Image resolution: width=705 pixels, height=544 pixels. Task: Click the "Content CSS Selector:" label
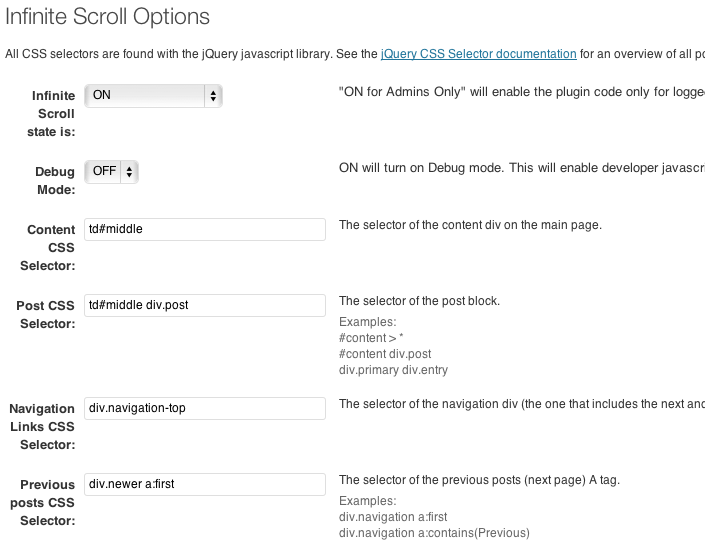(x=48, y=248)
